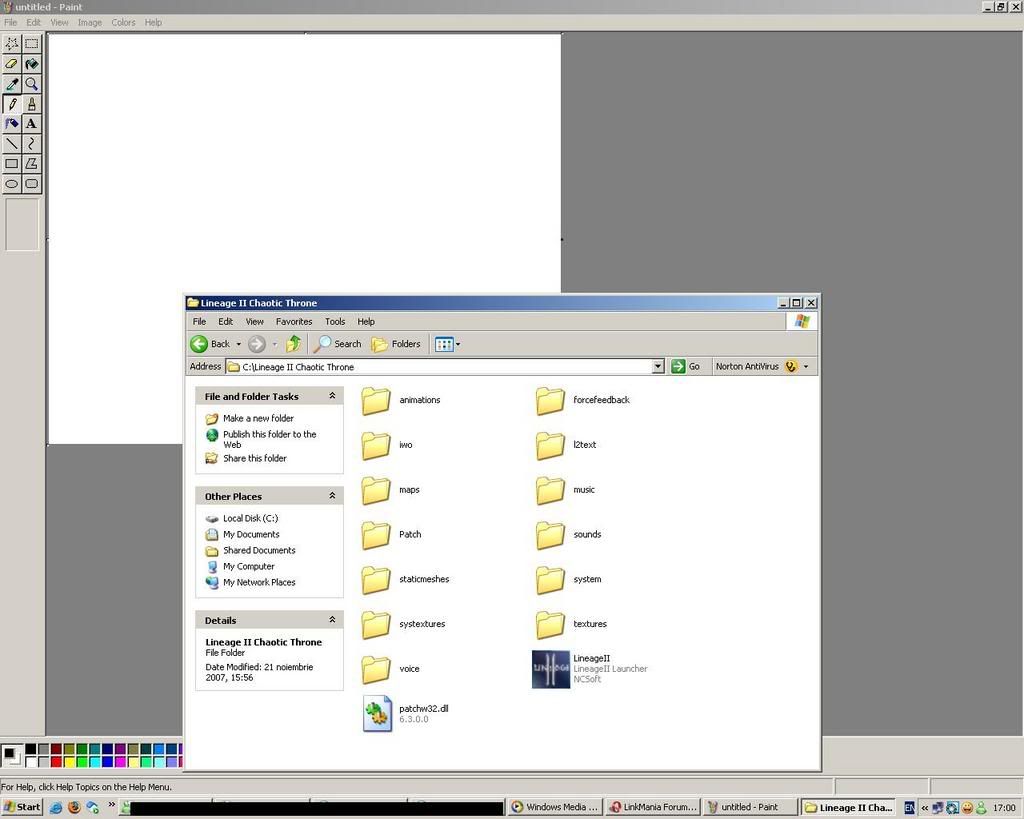Collapse the Details panel
This screenshot has width=1024, height=819.
(332, 620)
